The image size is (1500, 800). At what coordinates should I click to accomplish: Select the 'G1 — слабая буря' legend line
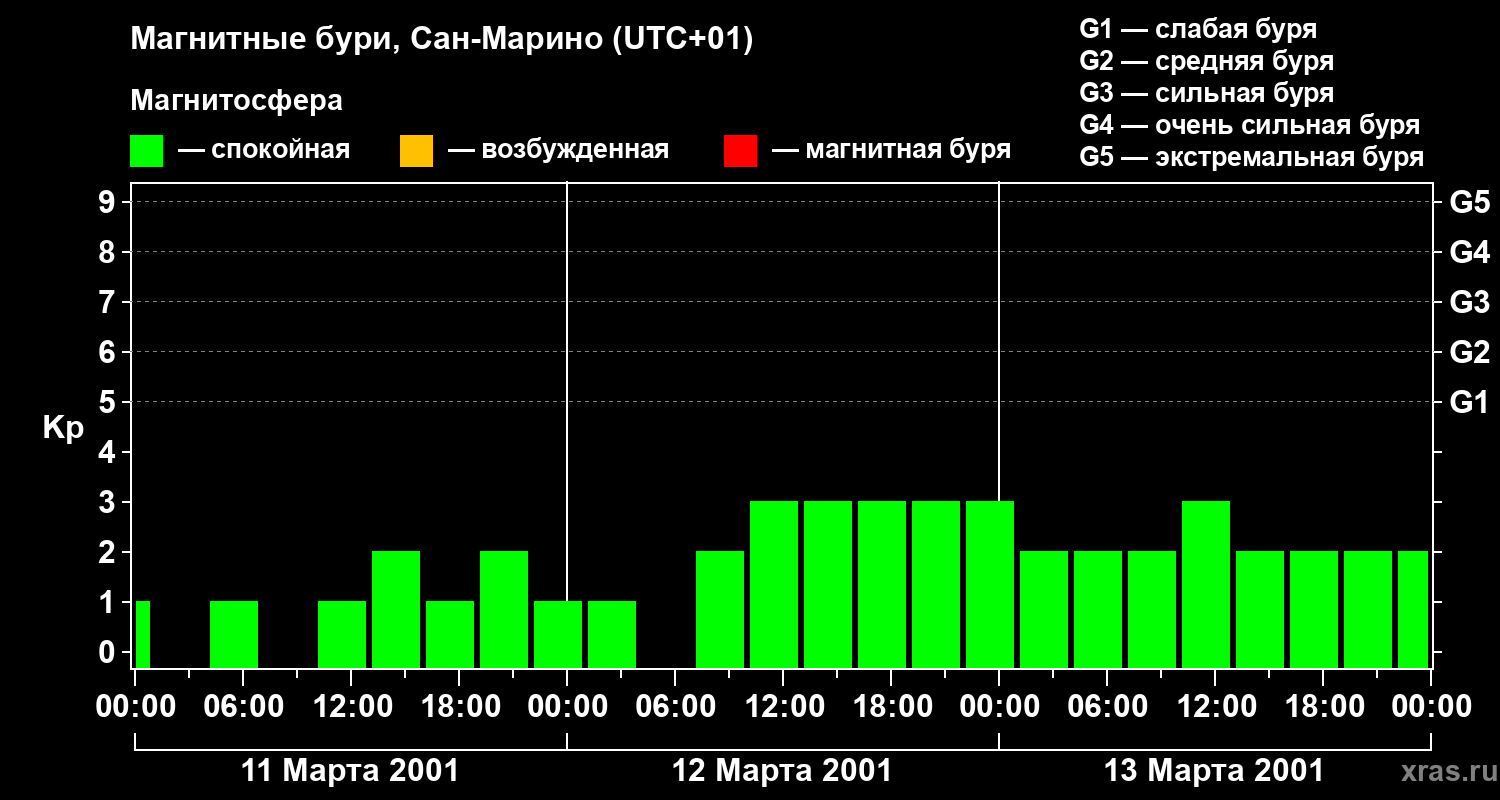[x=1198, y=28]
